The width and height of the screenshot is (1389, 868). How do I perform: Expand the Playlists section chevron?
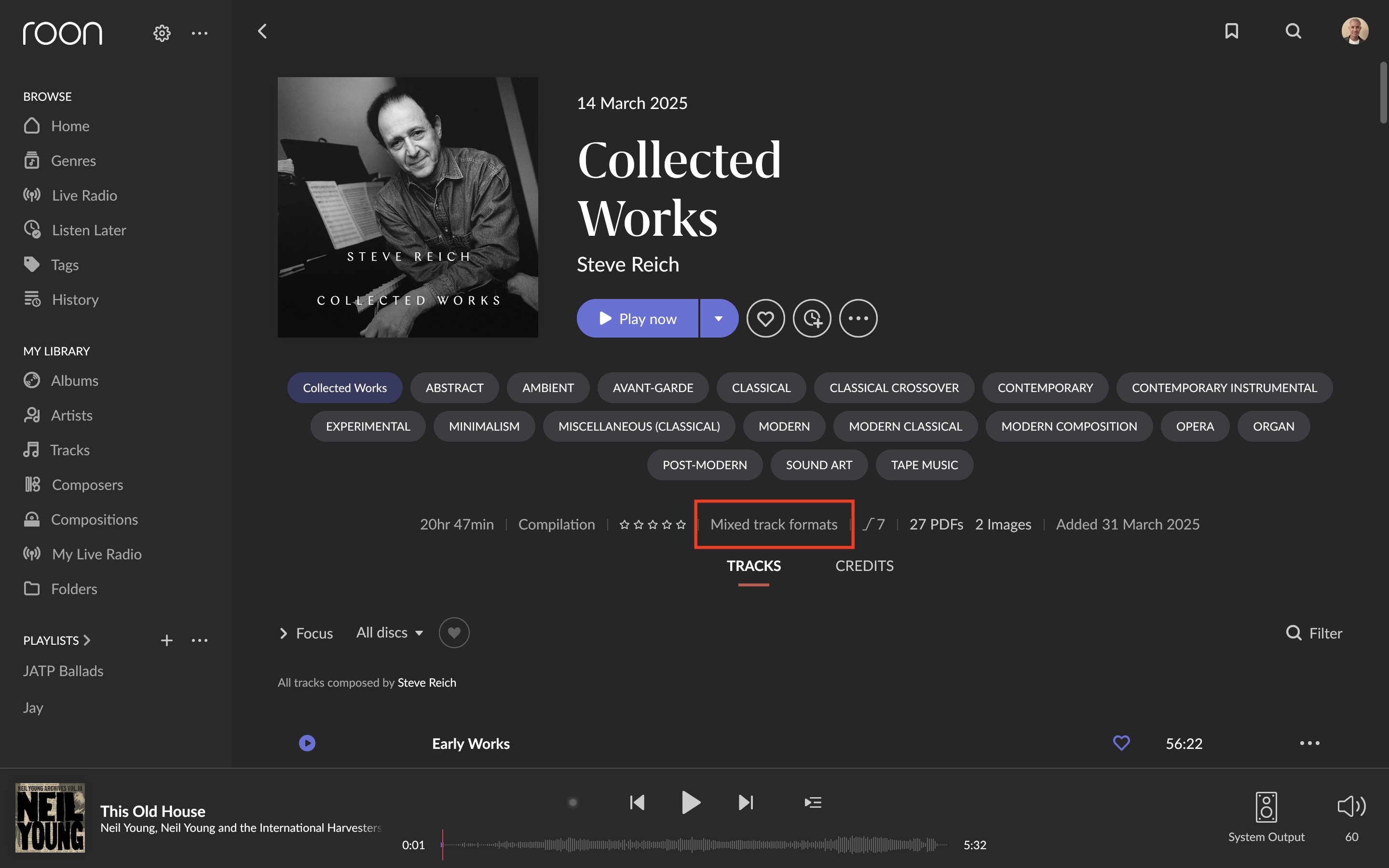[87, 640]
